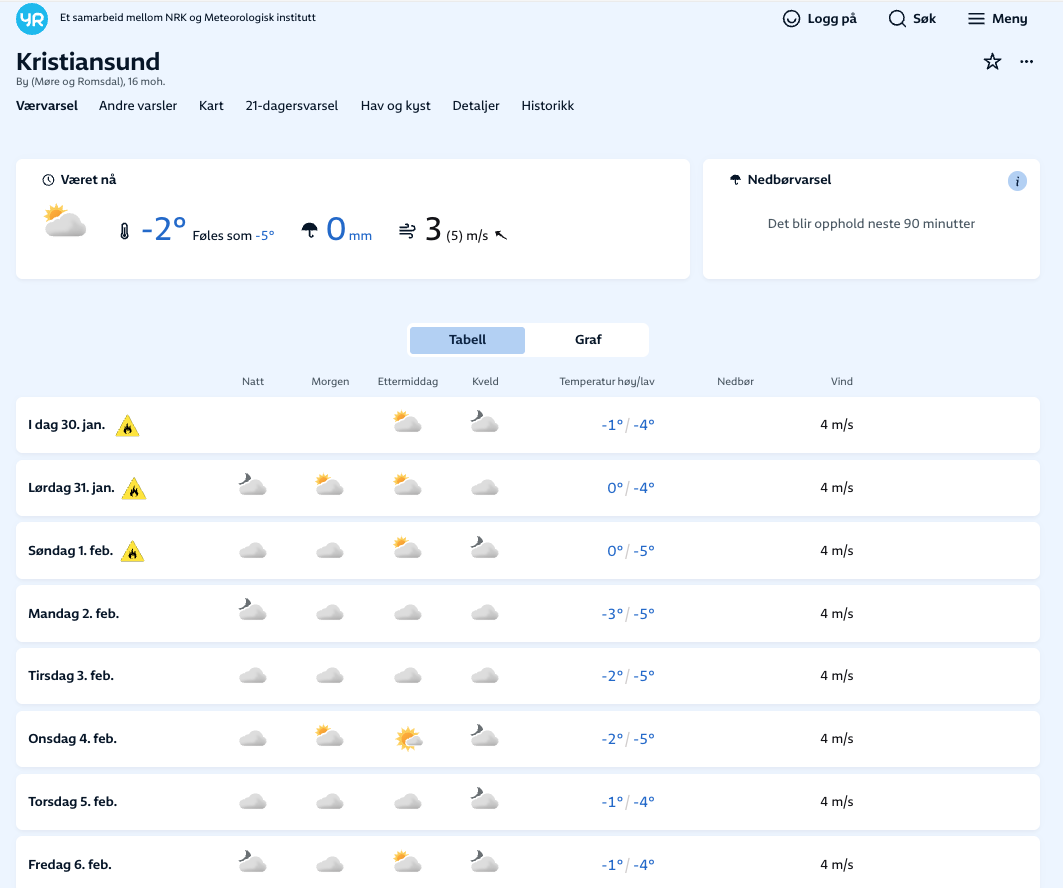
Task: Open the Historikk link
Action: pos(547,106)
